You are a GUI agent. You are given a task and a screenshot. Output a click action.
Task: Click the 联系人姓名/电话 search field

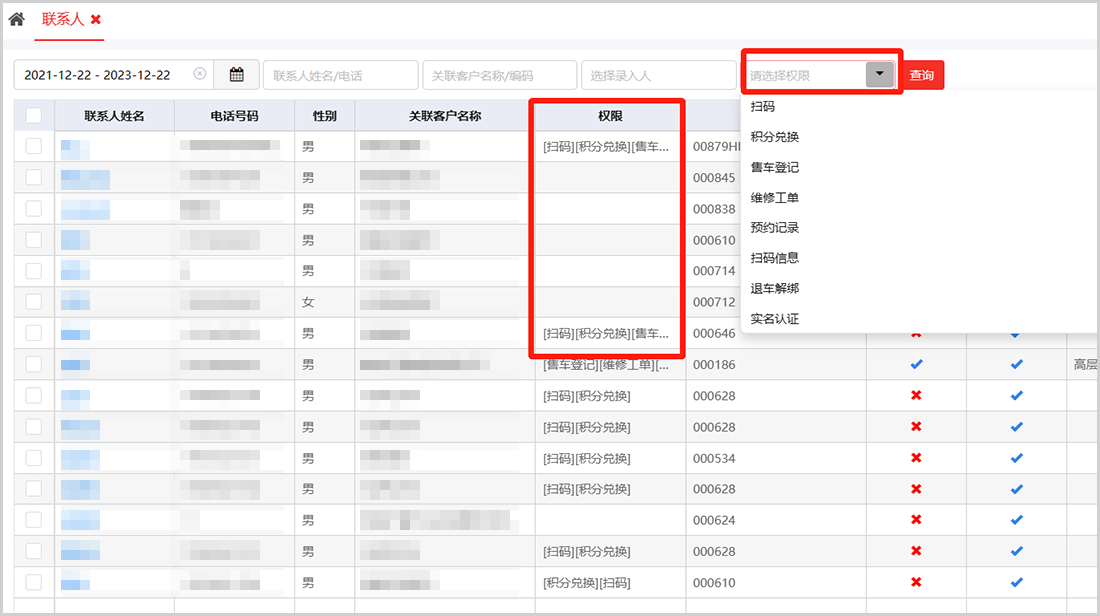click(x=340, y=75)
